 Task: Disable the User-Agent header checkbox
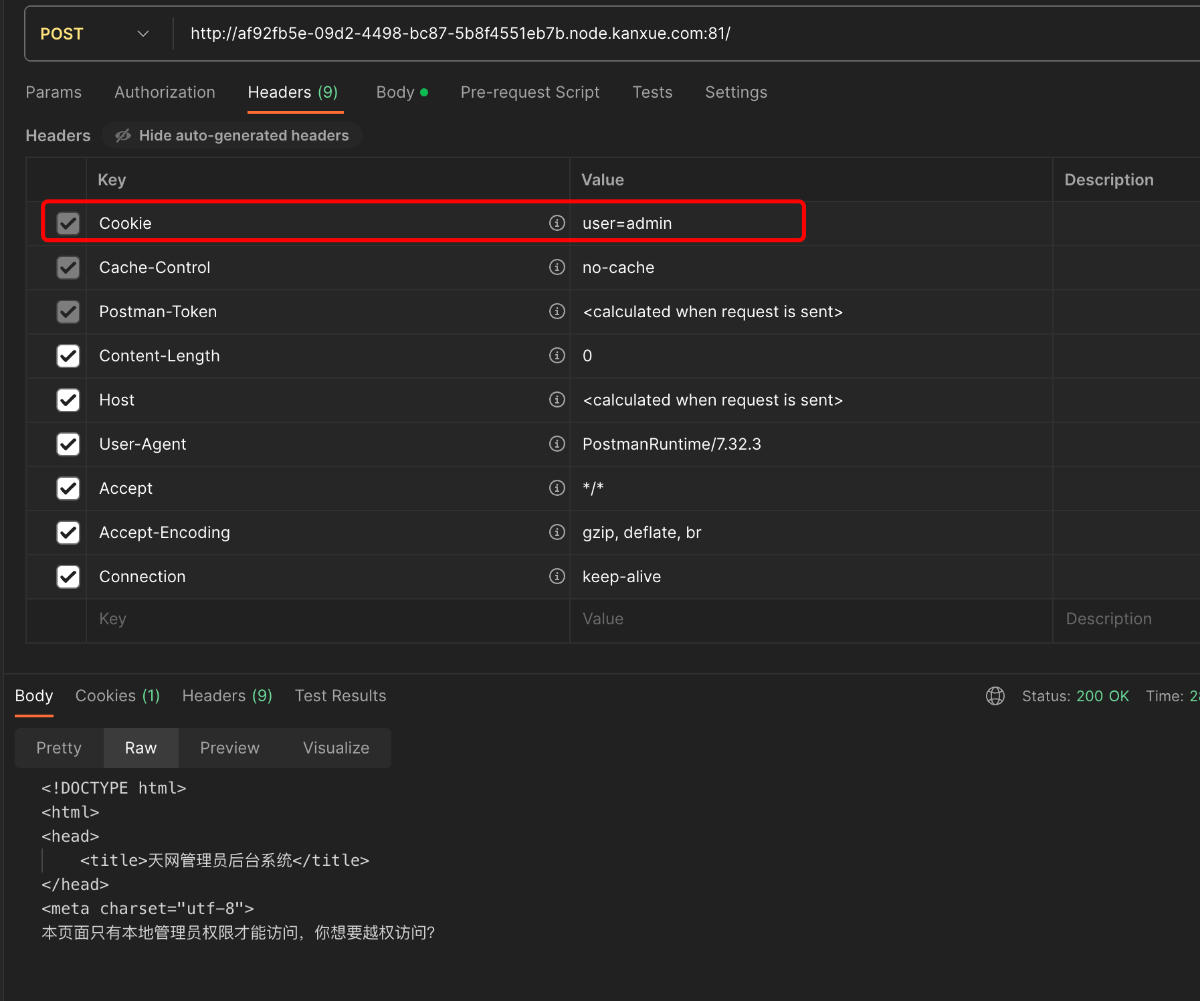[x=68, y=444]
